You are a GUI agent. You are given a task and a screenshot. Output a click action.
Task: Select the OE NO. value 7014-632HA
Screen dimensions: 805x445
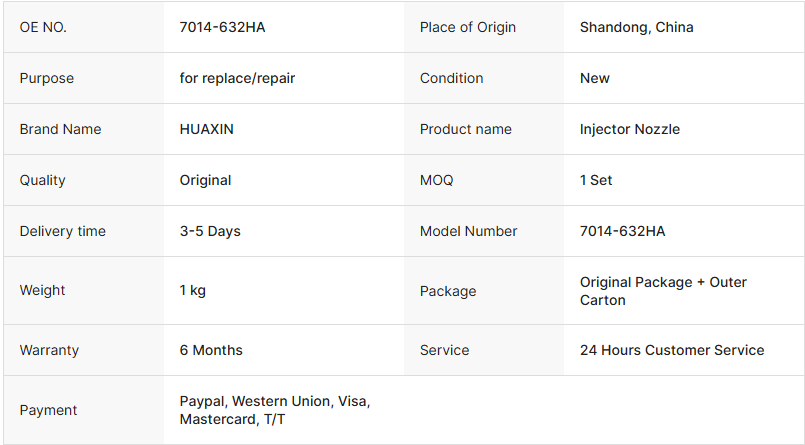pyautogui.click(x=222, y=27)
